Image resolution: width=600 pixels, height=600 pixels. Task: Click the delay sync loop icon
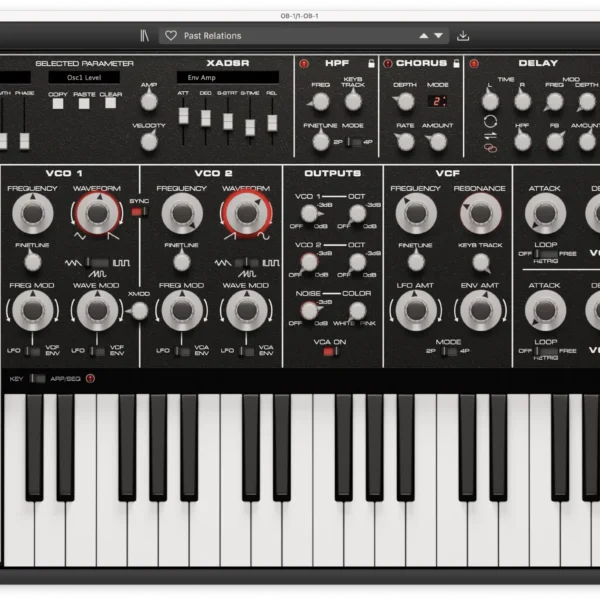pos(490,122)
